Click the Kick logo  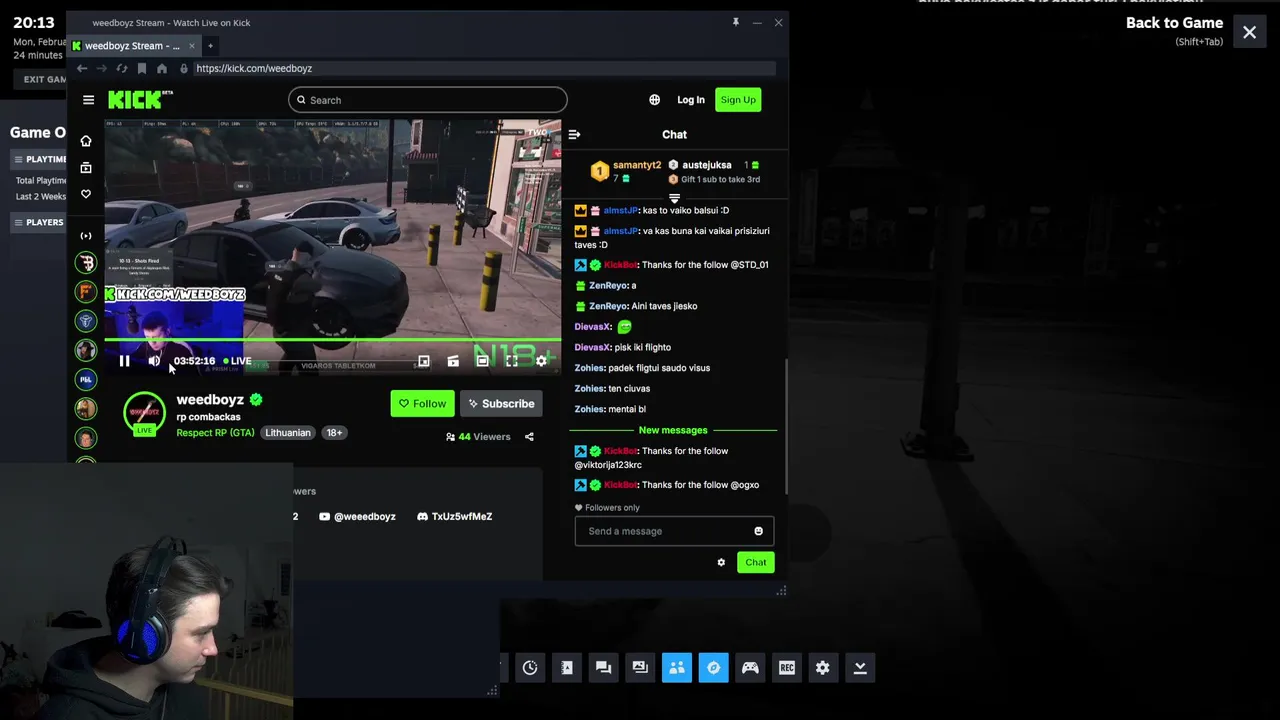pos(140,99)
